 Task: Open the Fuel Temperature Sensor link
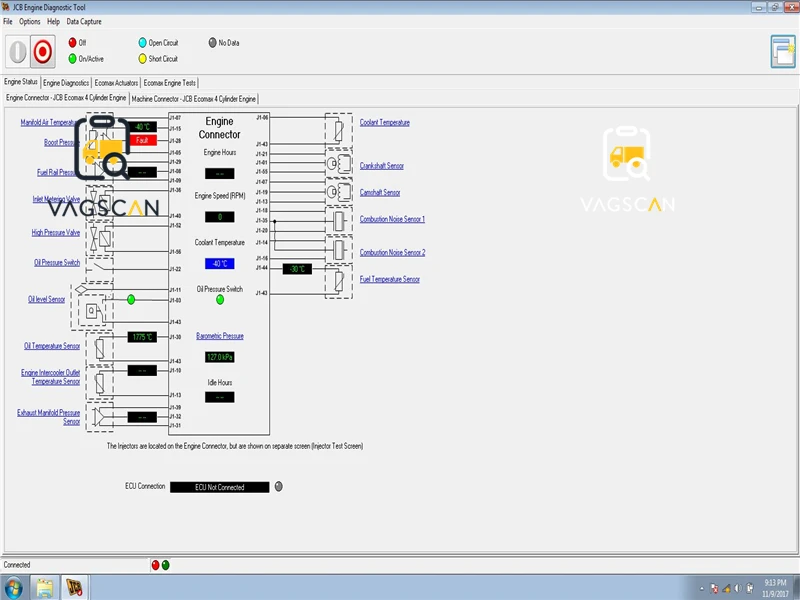coord(390,279)
